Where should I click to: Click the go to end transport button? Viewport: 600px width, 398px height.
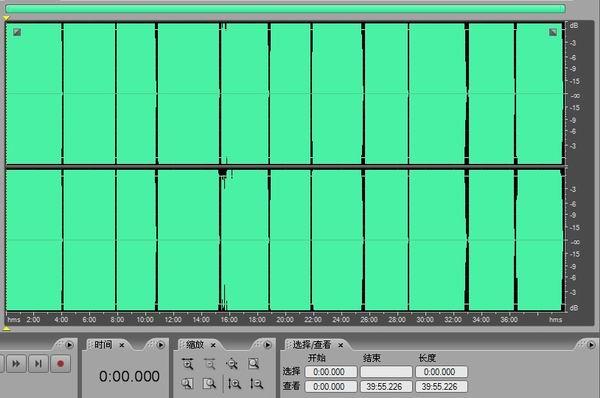coord(38,364)
